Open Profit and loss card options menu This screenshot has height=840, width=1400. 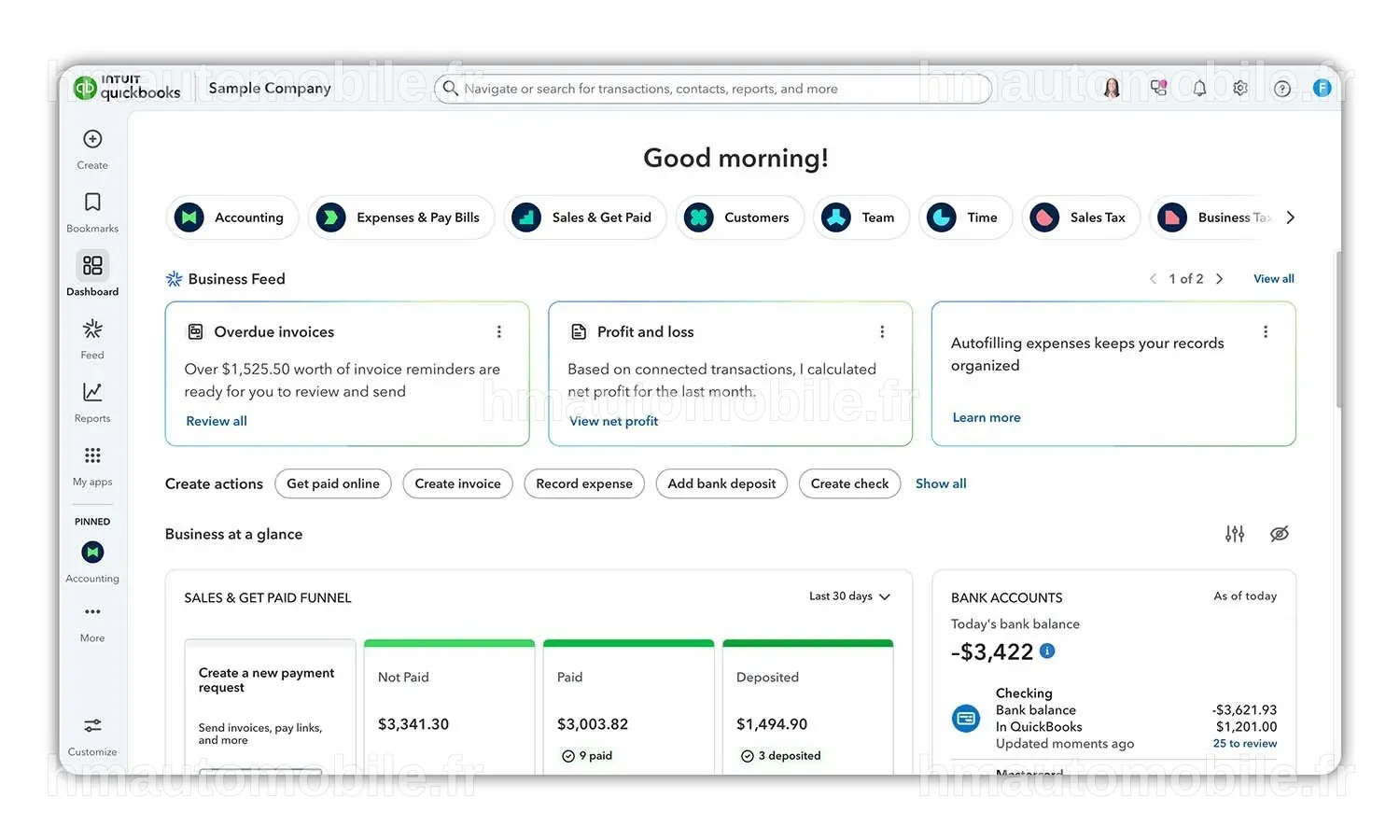point(882,332)
